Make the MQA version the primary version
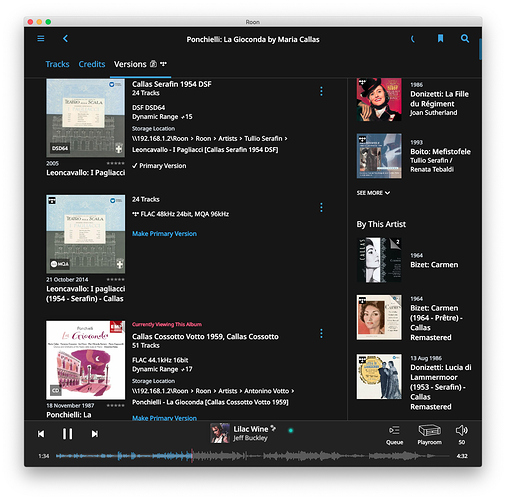This screenshot has width=507, height=500. pos(164,234)
